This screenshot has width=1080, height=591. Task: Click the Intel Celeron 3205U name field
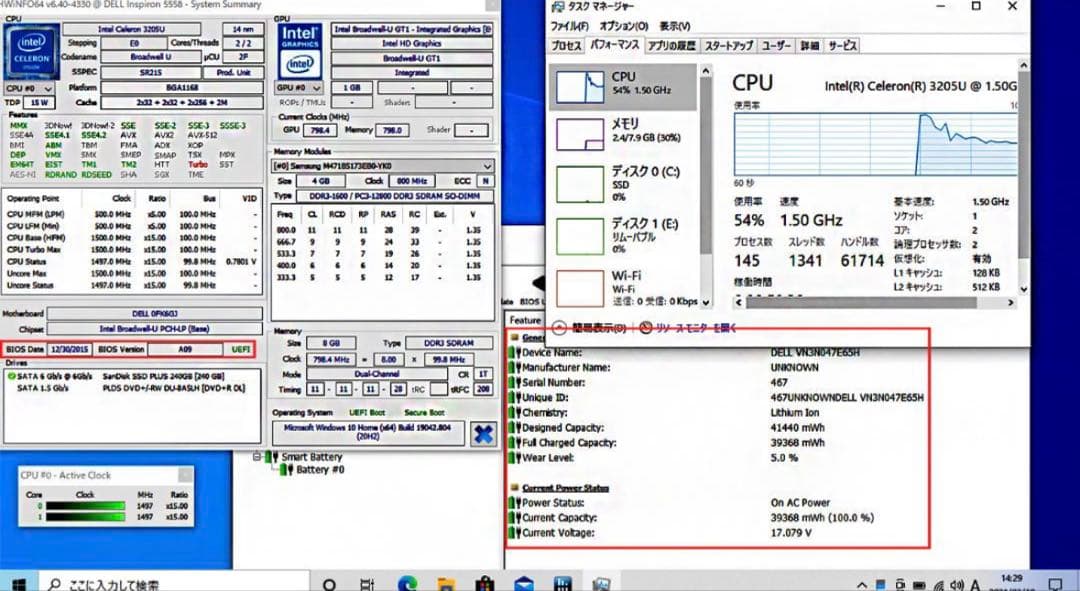132,30
